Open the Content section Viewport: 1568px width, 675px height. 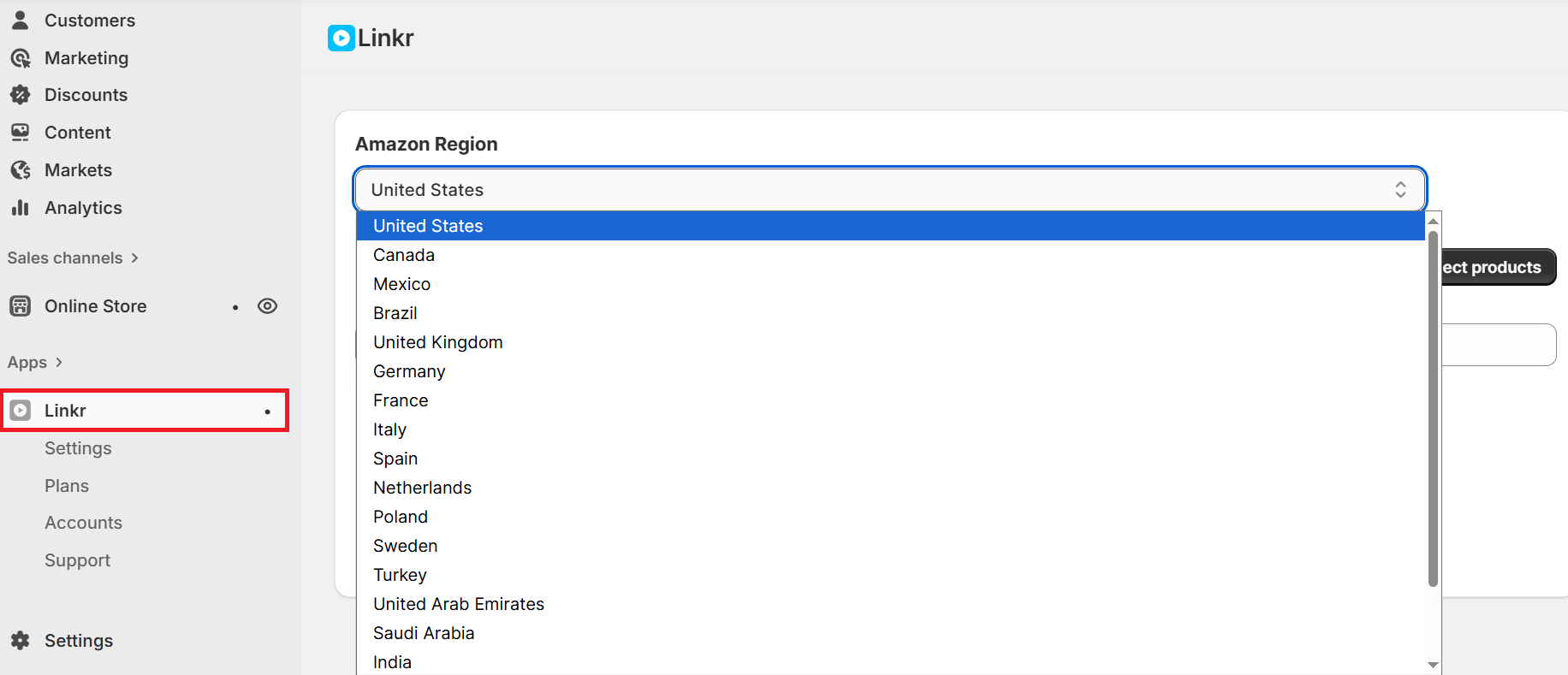78,133
